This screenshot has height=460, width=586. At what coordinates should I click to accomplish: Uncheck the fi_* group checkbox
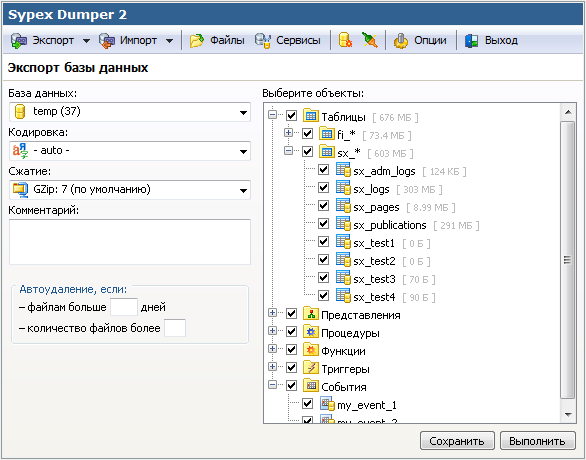click(x=308, y=133)
